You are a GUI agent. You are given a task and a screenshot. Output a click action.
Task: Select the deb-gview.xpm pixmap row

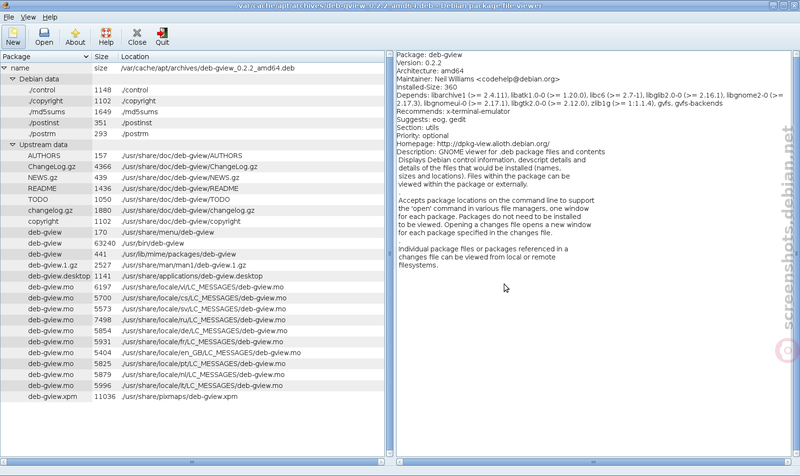[192, 396]
